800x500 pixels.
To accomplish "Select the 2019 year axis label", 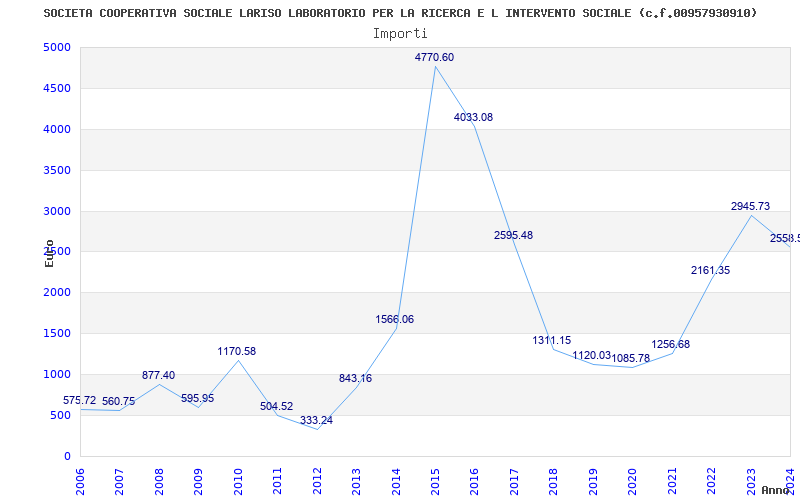I will [x=593, y=481].
